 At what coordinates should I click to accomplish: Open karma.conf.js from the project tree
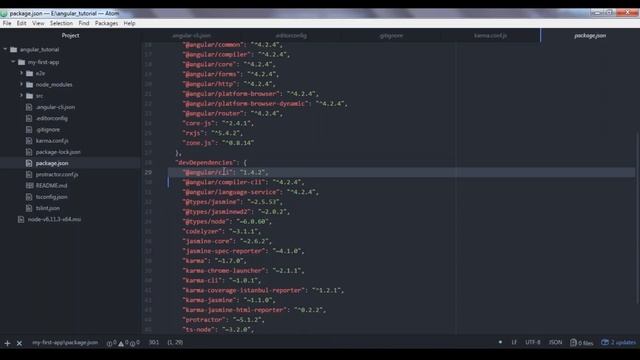[52, 140]
